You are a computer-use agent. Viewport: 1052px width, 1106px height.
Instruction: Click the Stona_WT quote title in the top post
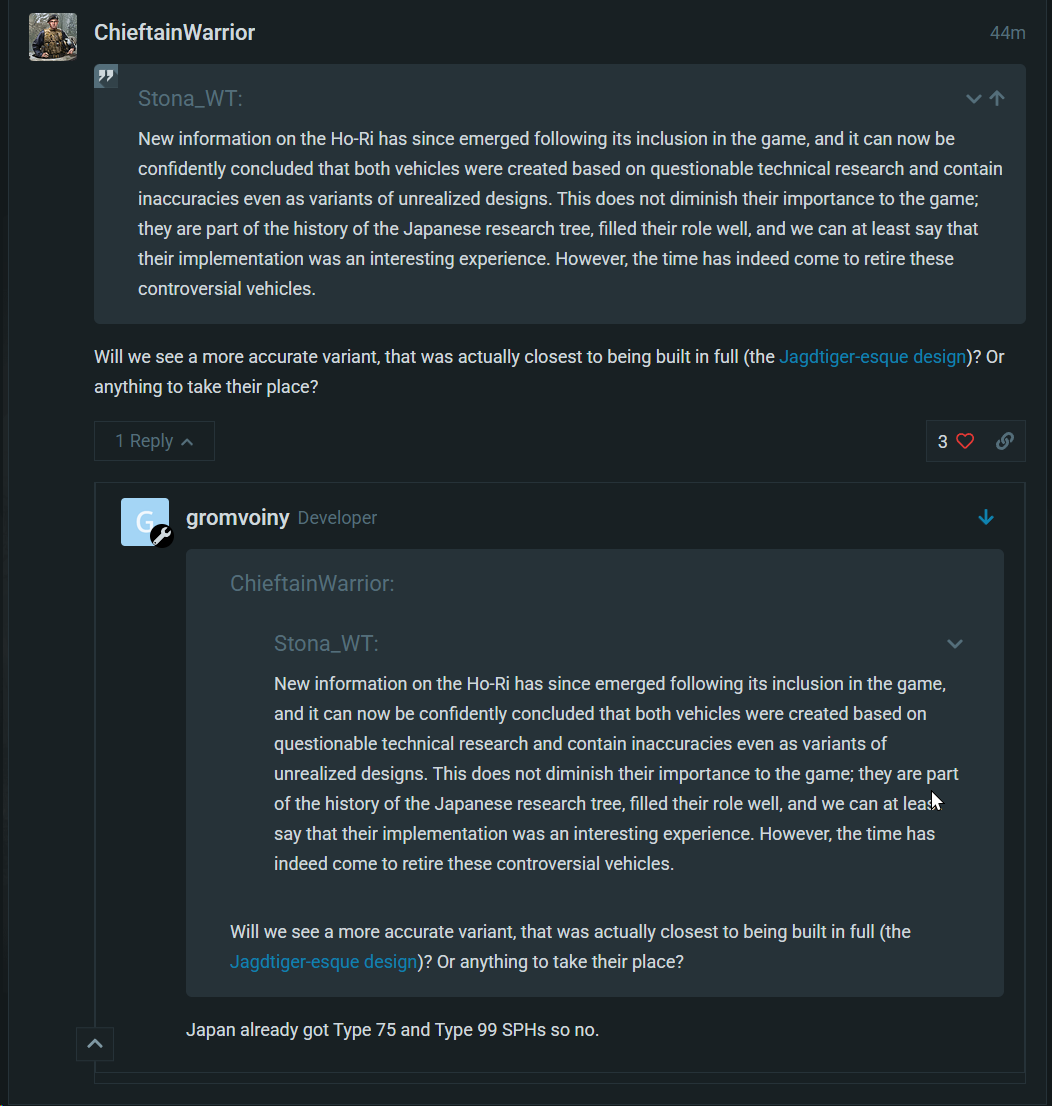pos(191,99)
